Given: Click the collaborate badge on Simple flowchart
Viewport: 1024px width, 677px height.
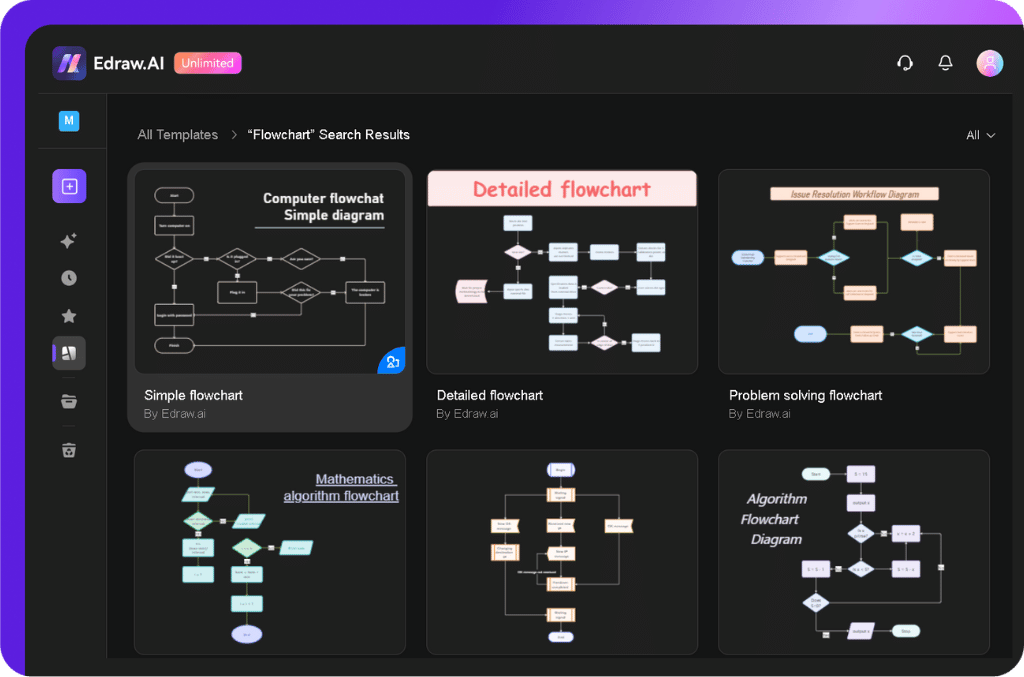Looking at the screenshot, I should (392, 361).
